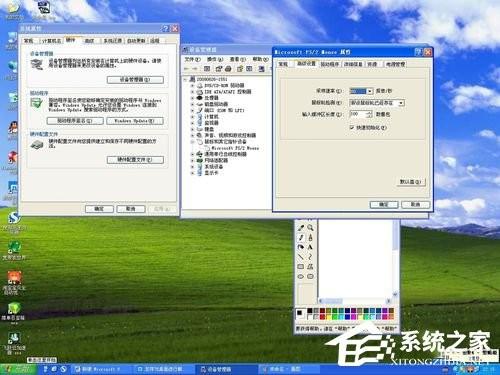Select the brush tool in Paint
The width and height of the screenshot is (500, 375).
(310, 238)
